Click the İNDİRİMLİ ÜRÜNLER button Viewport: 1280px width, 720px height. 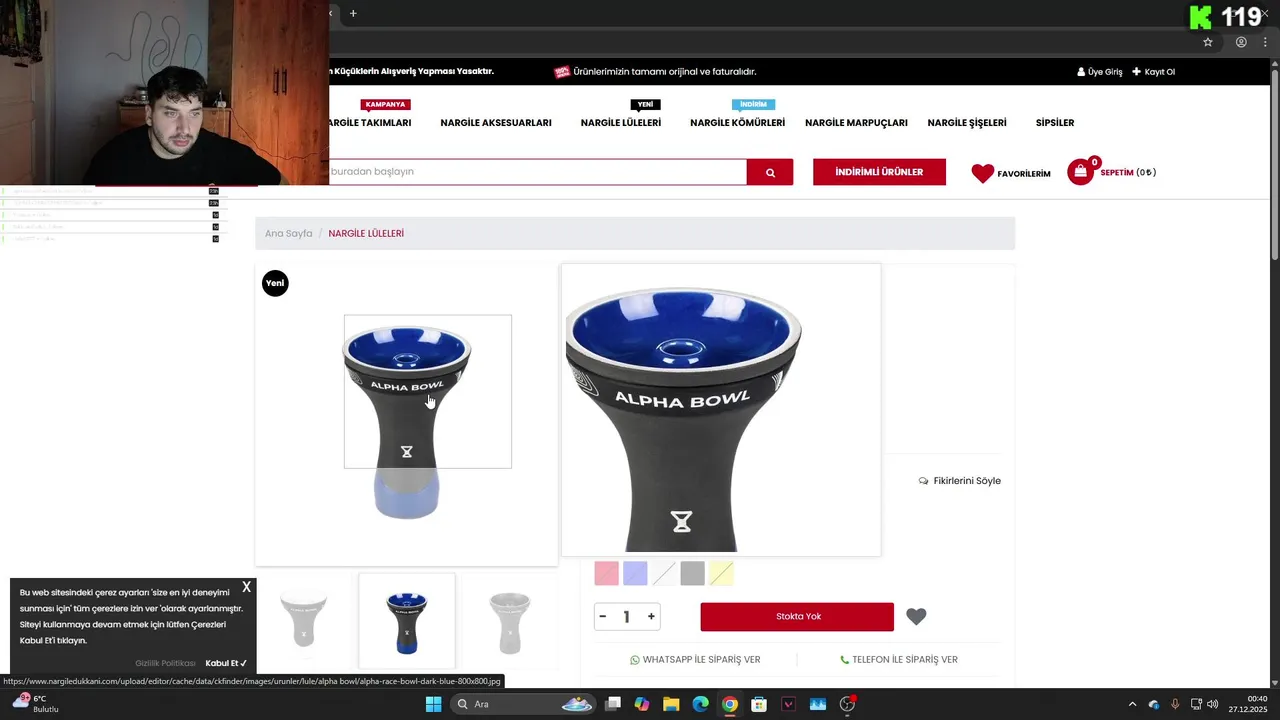coord(879,172)
